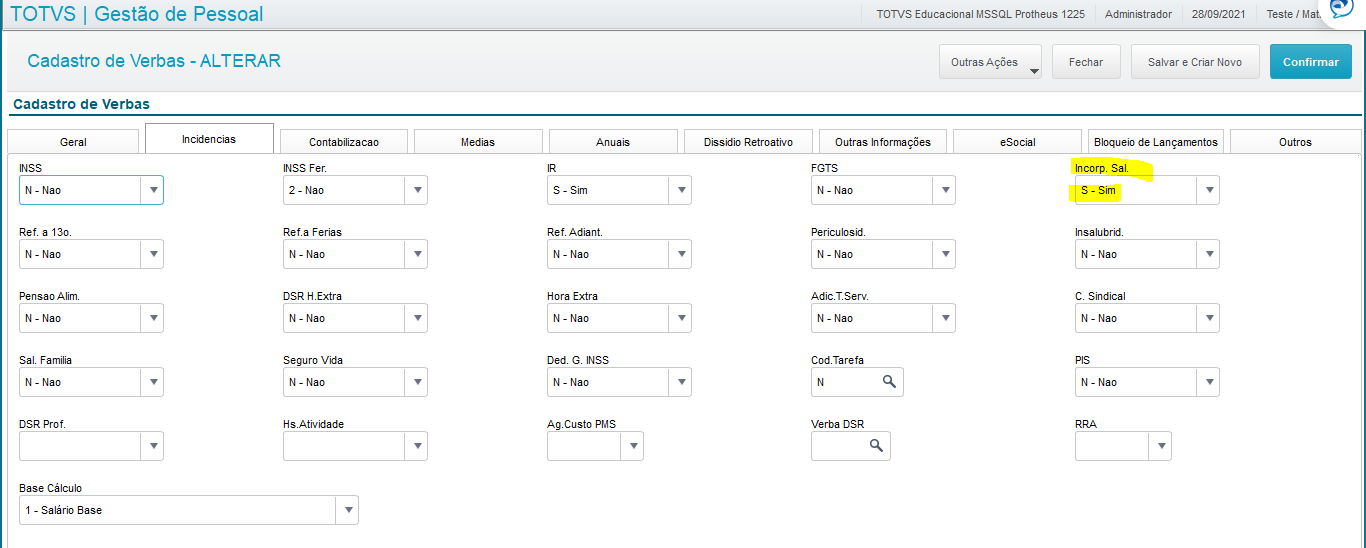Viewport: 1366px width, 548px height.
Task: Open the chat bubble icon at top right
Action: click(1341, 9)
